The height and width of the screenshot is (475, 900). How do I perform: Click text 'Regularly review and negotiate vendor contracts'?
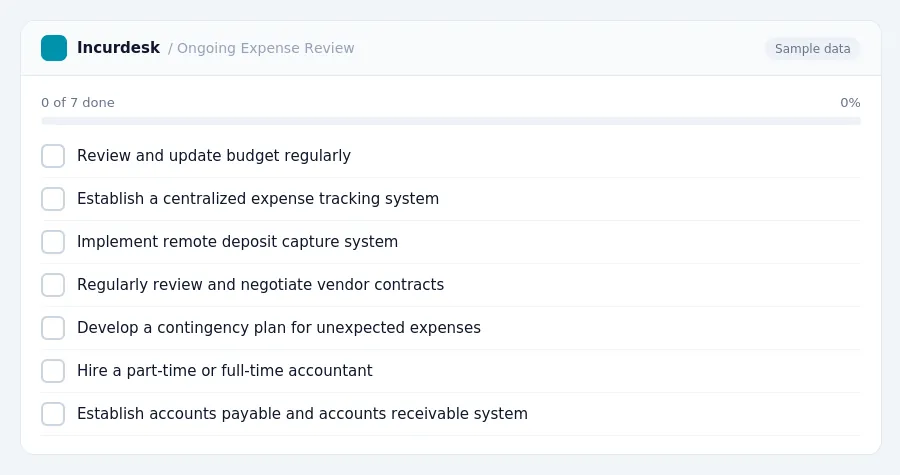click(261, 285)
